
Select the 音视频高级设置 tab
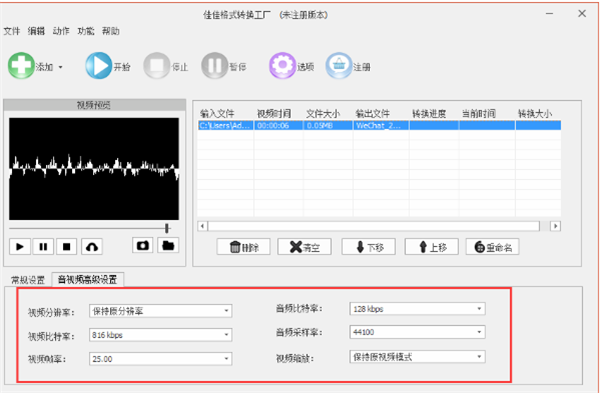click(88, 279)
